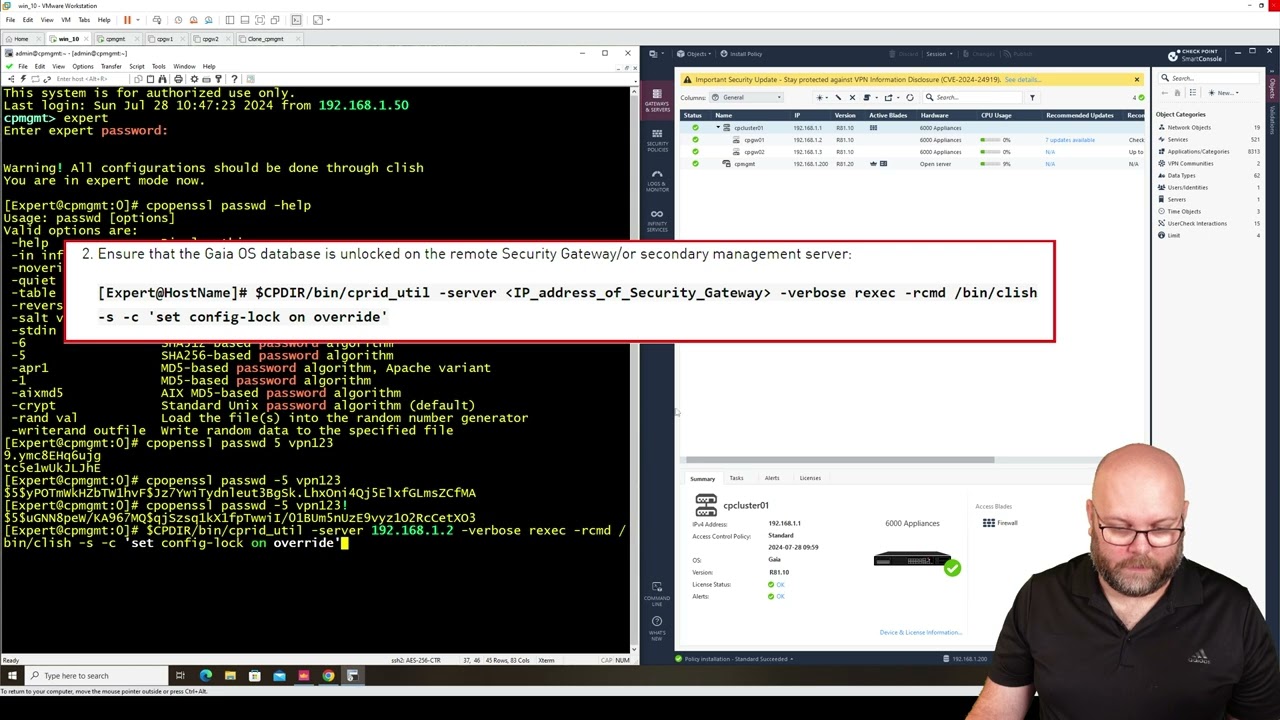The height and width of the screenshot is (720, 1280).
Task: Open the New object dropdown in Objects panel
Action: (1224, 93)
